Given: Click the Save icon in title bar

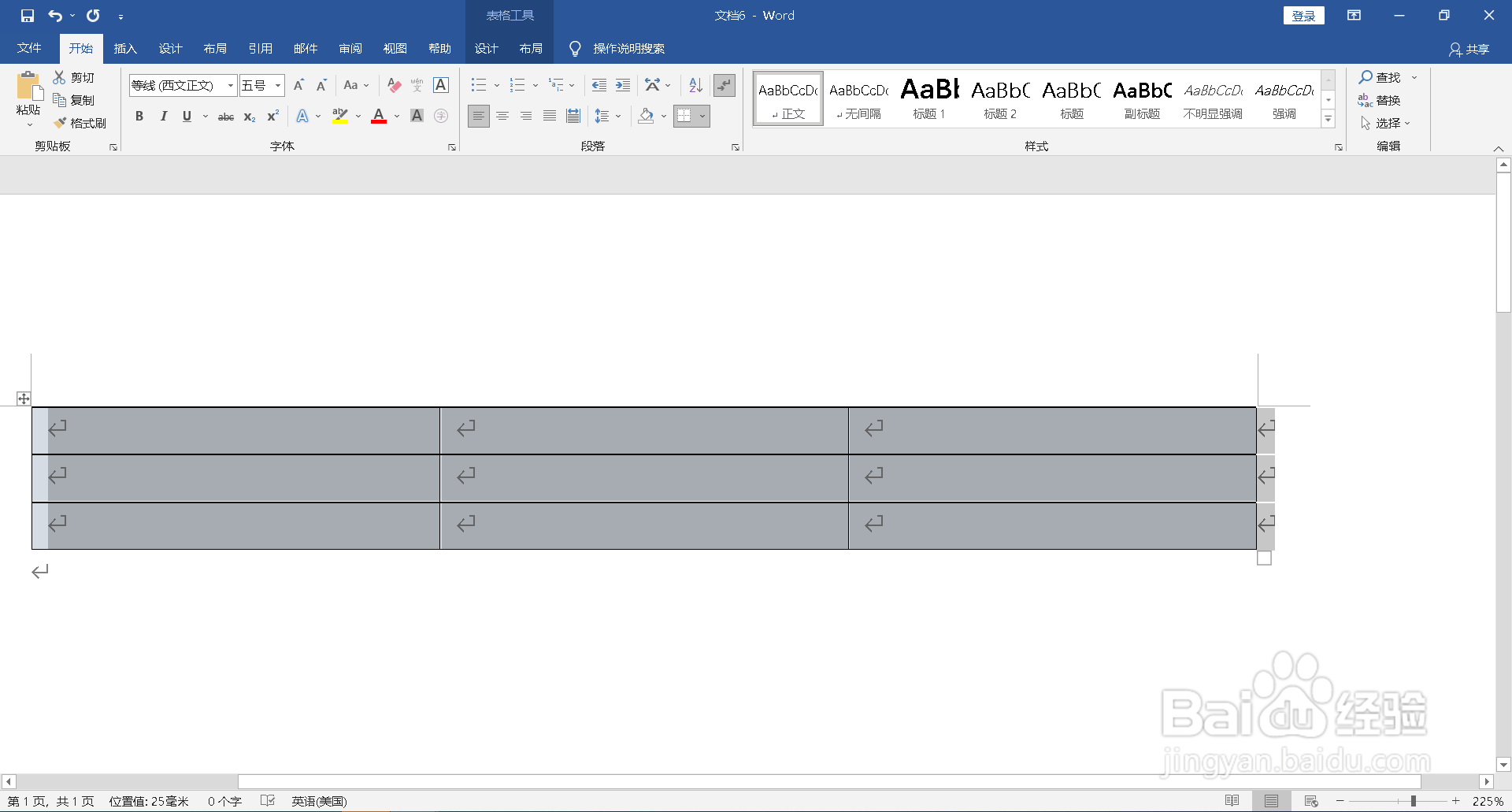Looking at the screenshot, I should tap(28, 16).
